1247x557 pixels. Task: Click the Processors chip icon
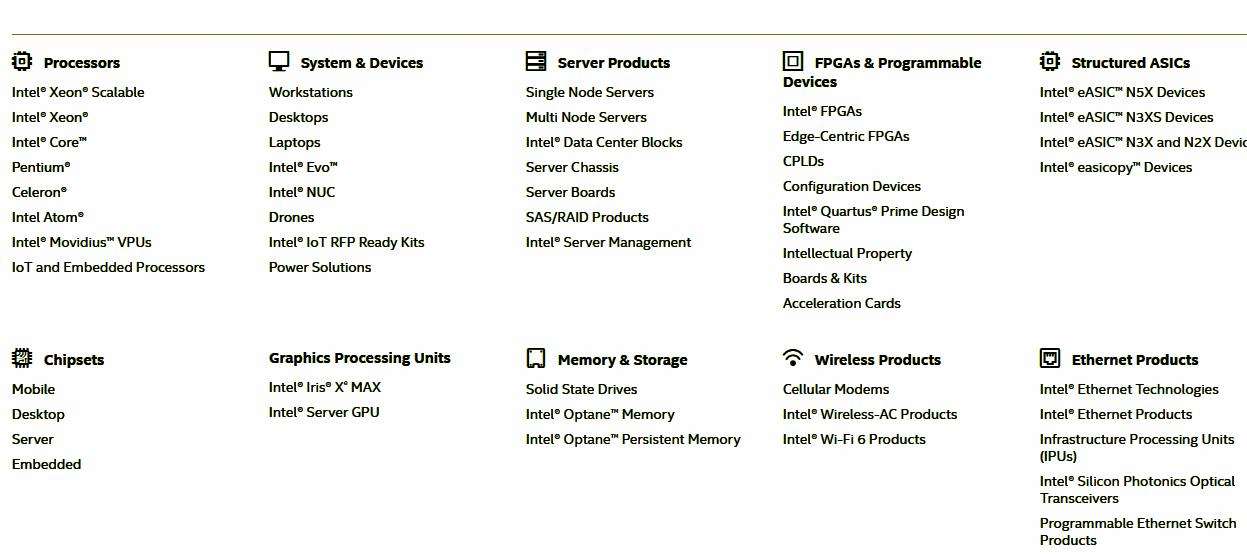coord(22,62)
